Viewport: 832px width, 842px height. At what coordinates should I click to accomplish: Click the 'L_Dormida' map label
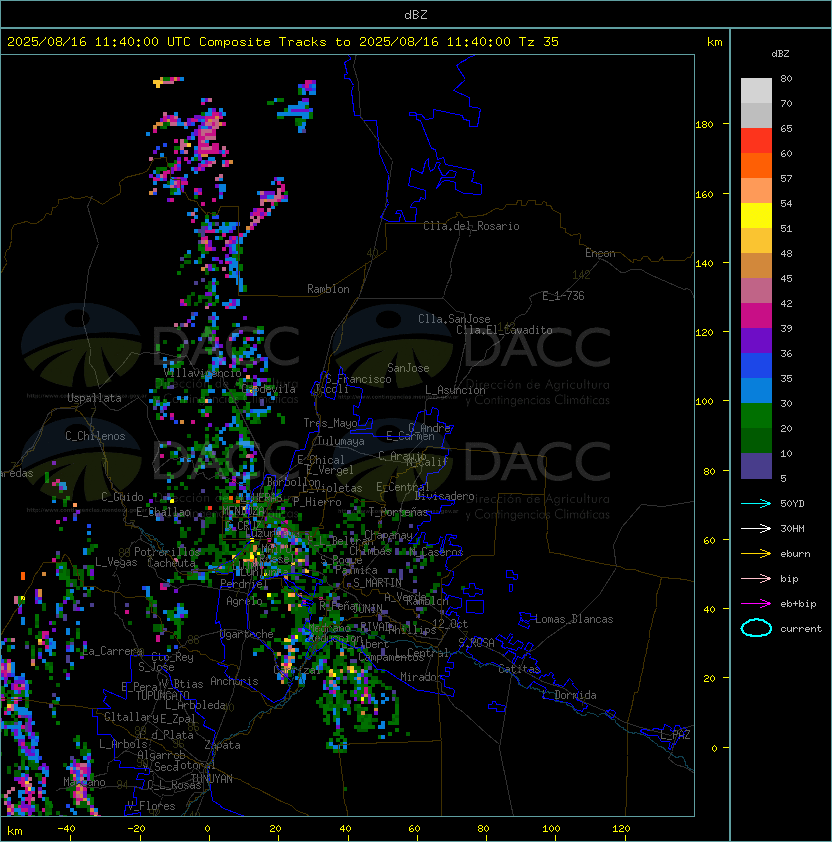pyautogui.click(x=569, y=695)
